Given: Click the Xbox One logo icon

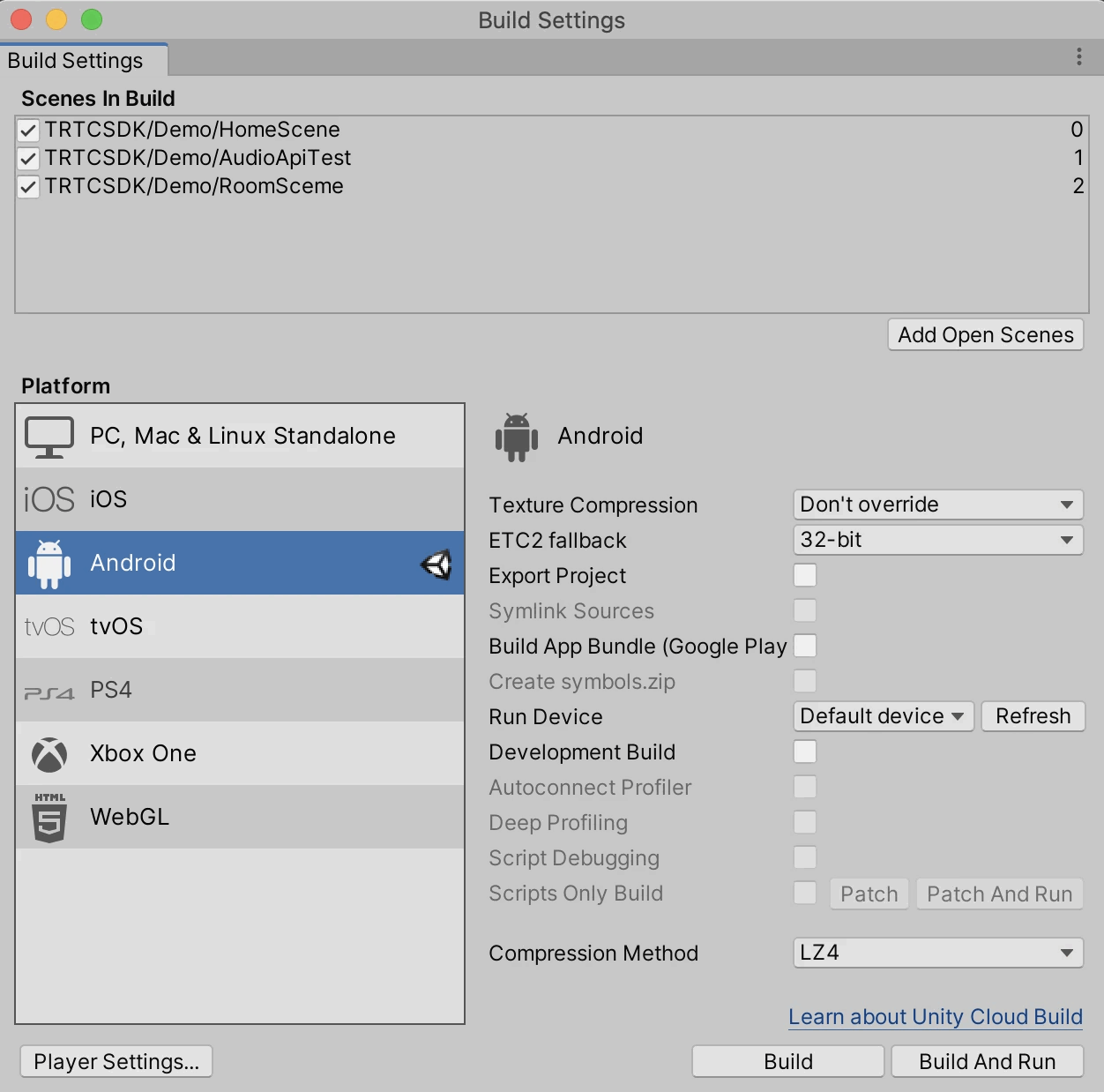Looking at the screenshot, I should coord(49,754).
